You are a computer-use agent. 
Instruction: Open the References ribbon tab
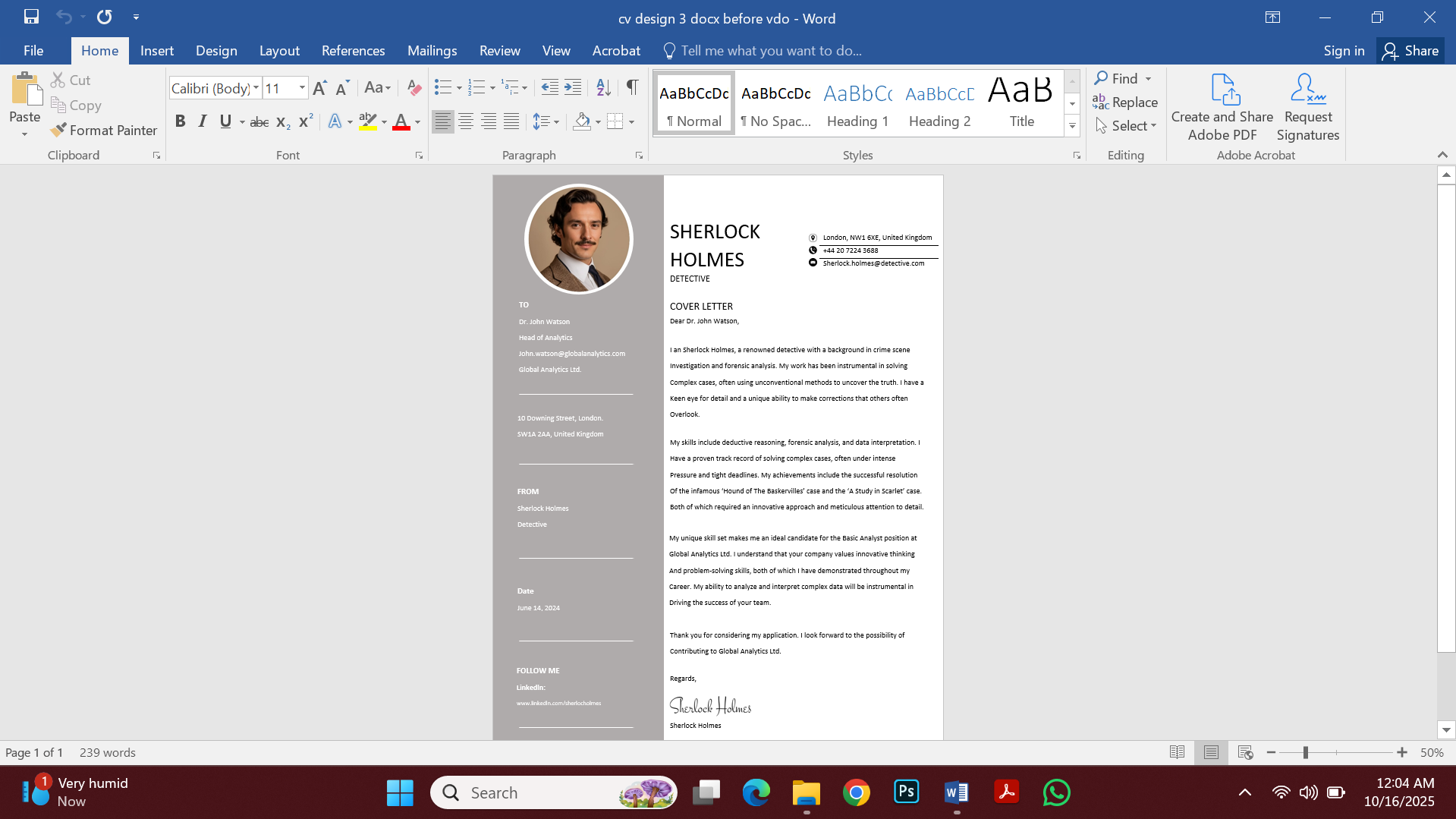click(353, 50)
